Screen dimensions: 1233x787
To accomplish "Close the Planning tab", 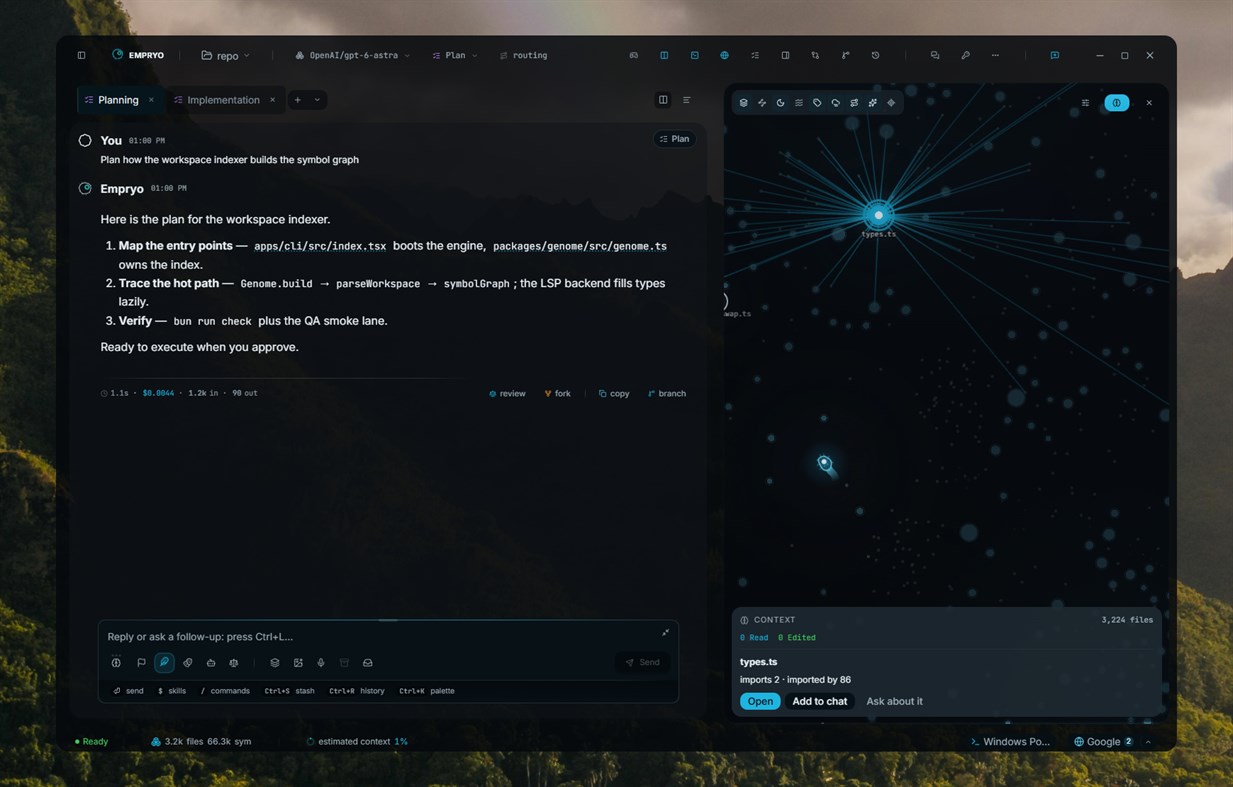I will tap(151, 100).
